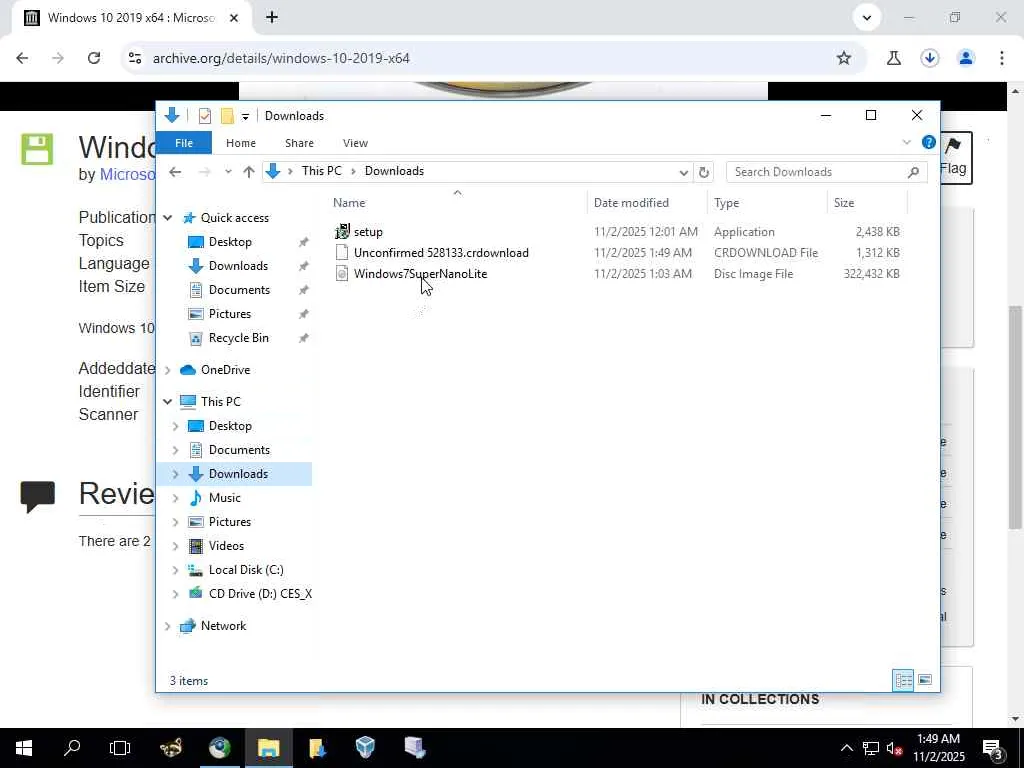1024x768 pixels.
Task: Switch to Large icons view layout icon
Action: pos(925,680)
